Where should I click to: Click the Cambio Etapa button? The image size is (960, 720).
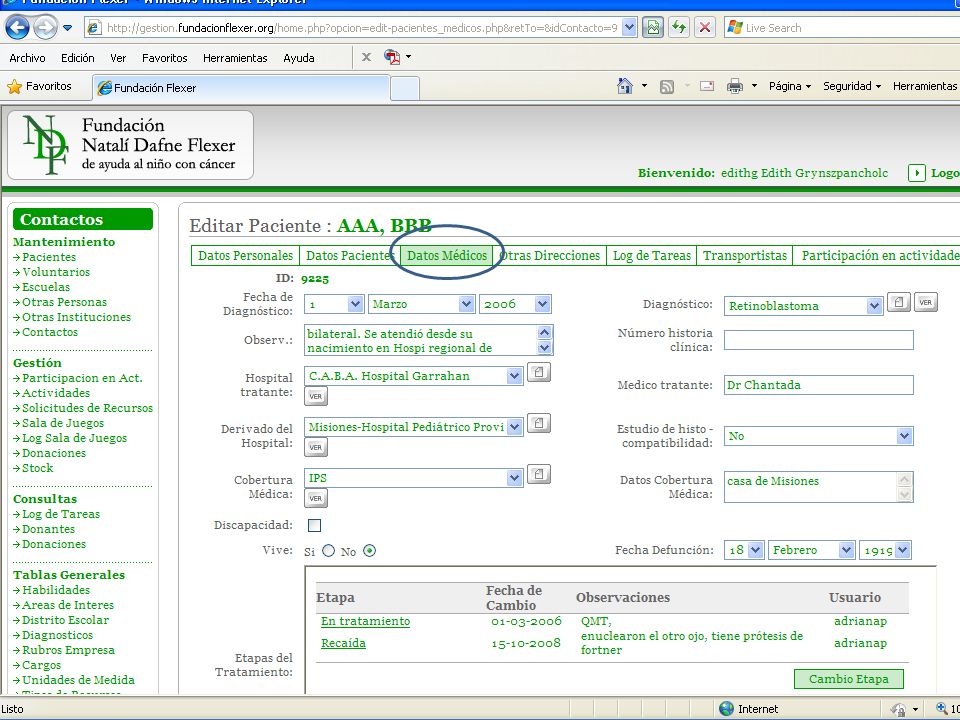click(x=849, y=679)
